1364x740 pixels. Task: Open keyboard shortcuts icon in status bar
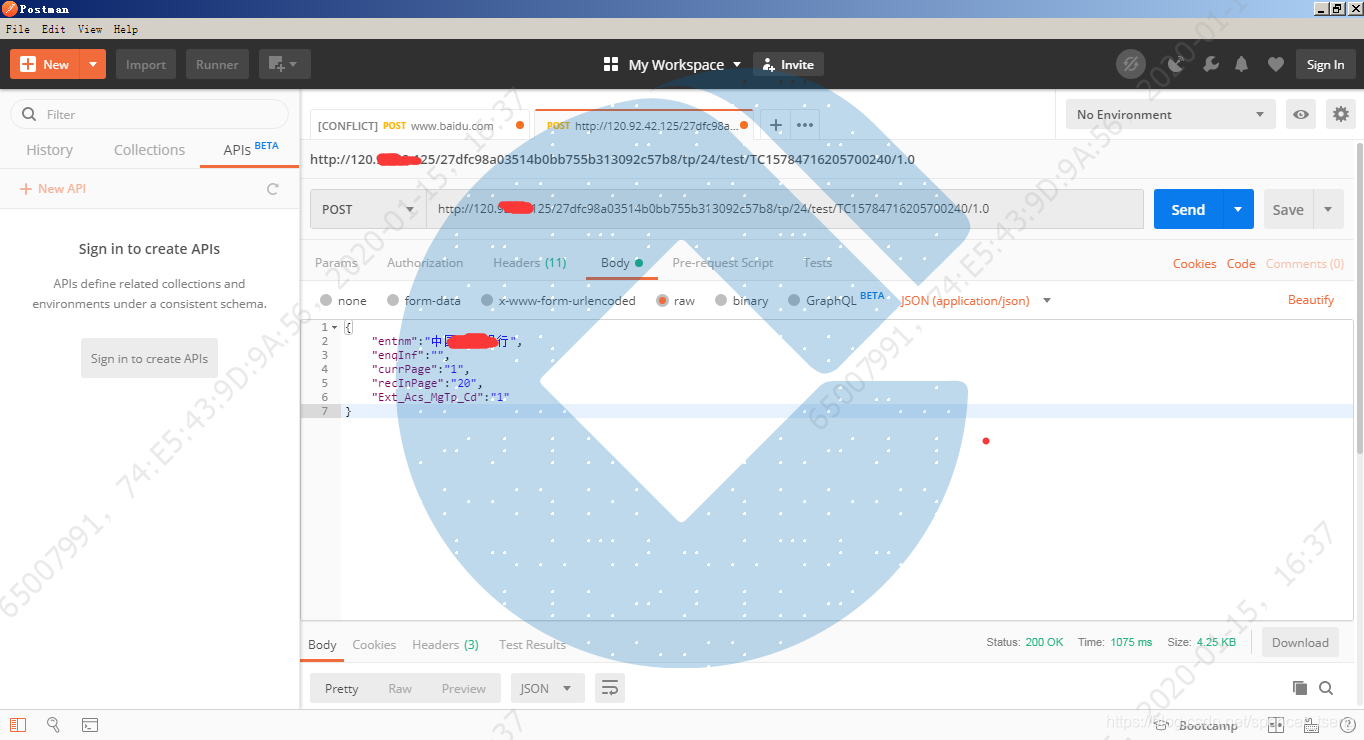(x=1309, y=725)
